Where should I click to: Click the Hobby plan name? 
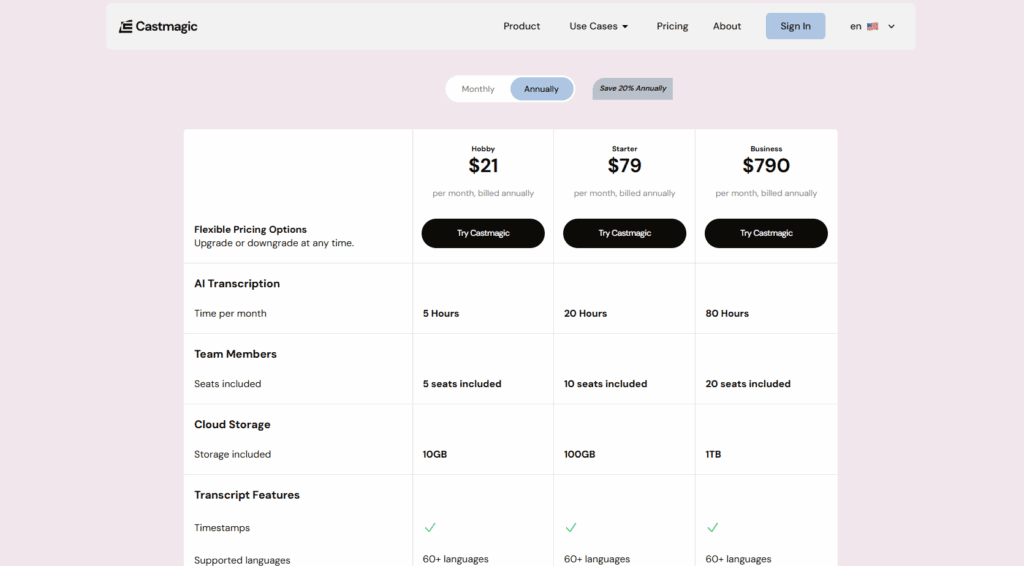pyautogui.click(x=483, y=149)
